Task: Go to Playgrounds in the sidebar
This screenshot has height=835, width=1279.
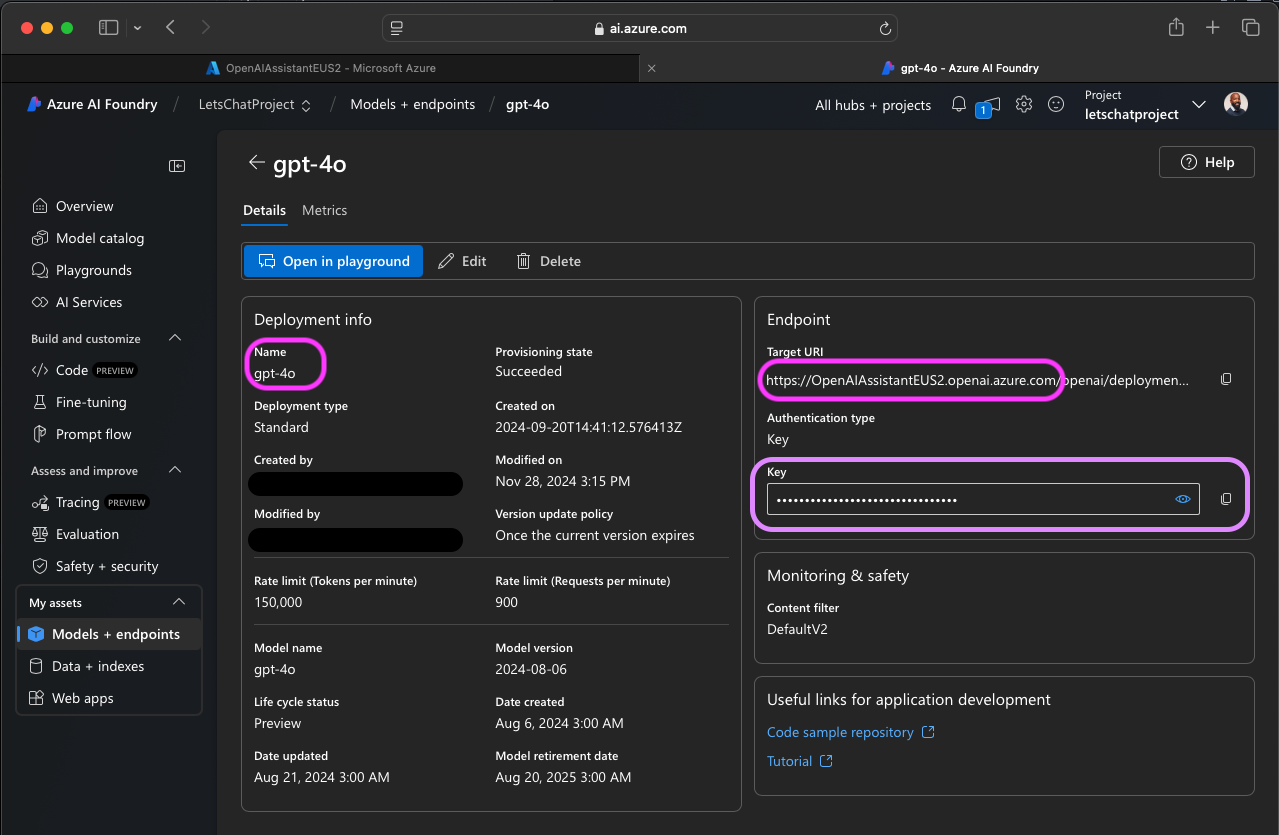Action: (93, 270)
